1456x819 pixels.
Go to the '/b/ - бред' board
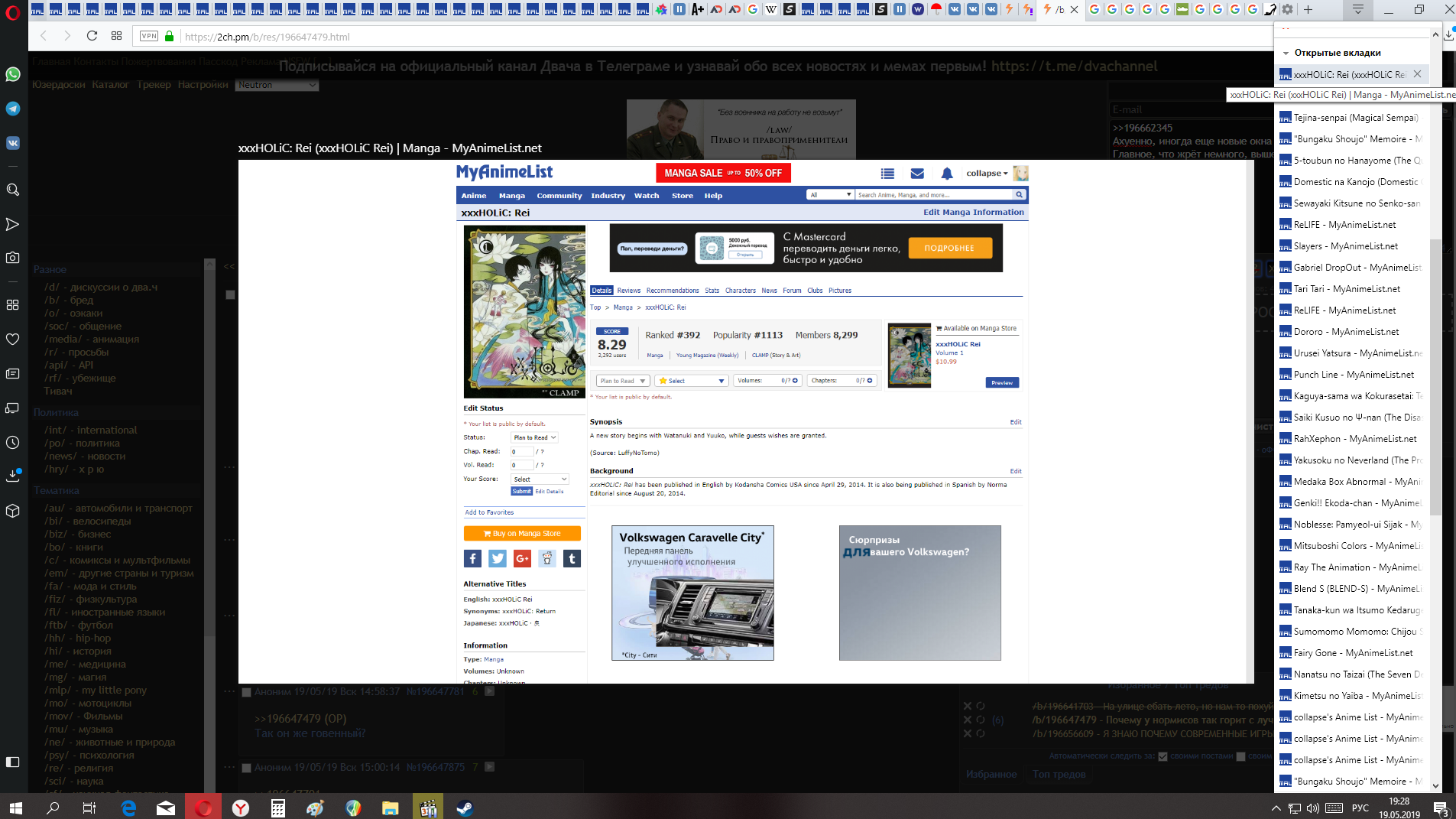tap(69, 301)
